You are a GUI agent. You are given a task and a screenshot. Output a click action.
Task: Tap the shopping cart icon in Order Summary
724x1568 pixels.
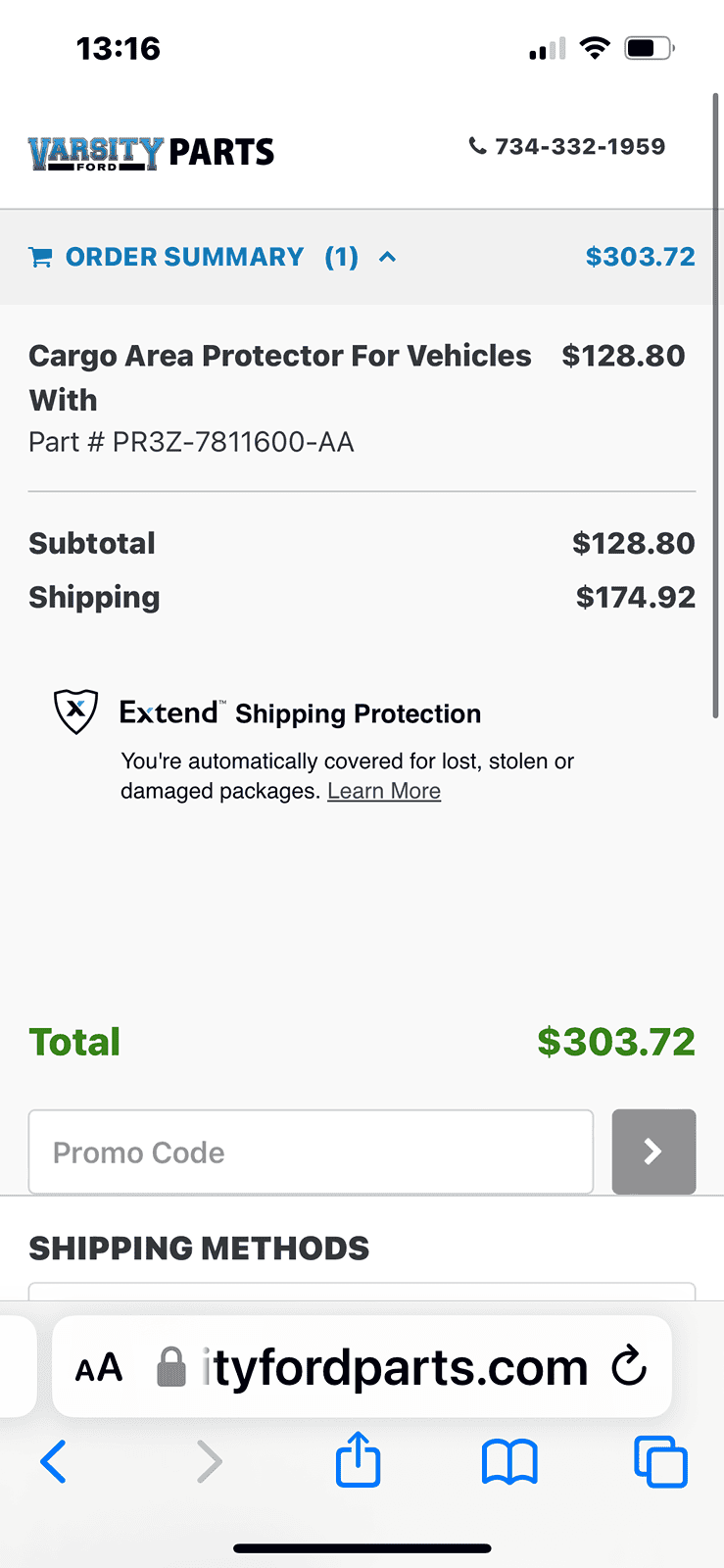40,257
